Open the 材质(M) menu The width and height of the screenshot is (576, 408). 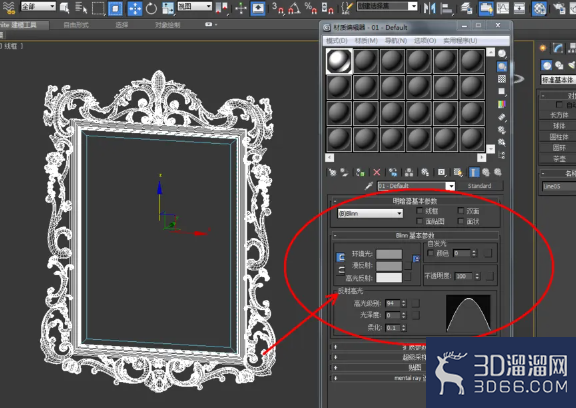coord(366,40)
